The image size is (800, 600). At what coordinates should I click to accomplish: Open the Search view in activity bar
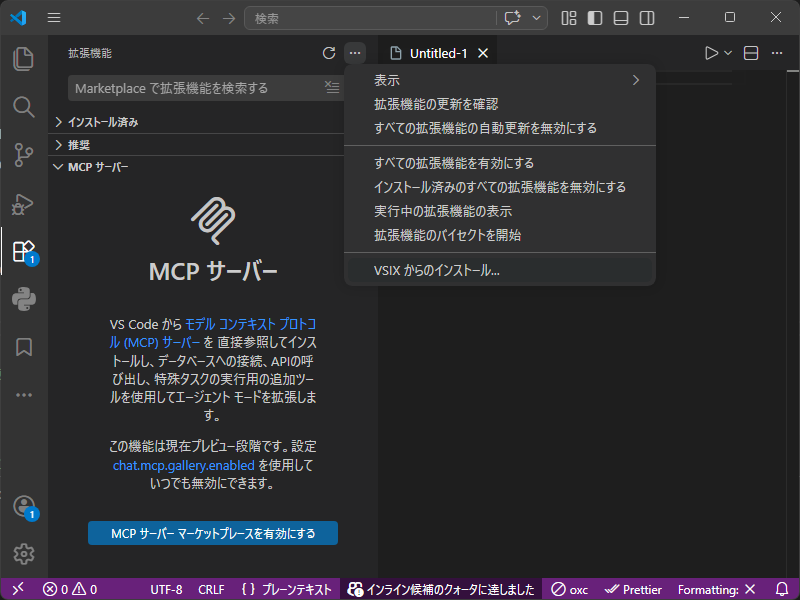coord(23,107)
